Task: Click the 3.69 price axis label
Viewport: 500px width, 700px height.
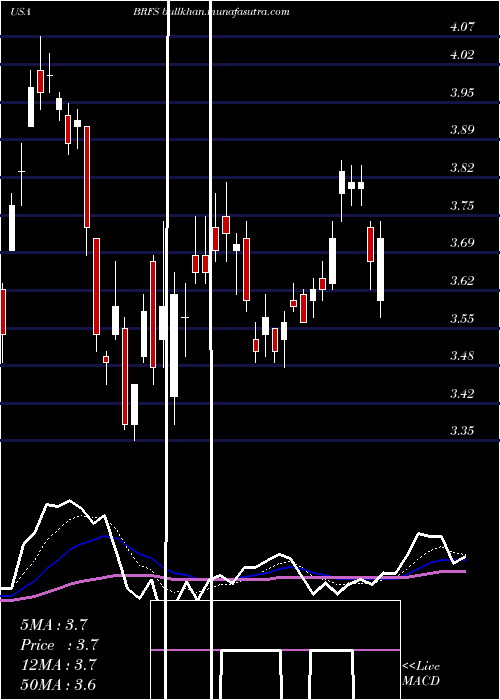Action: coord(462,243)
